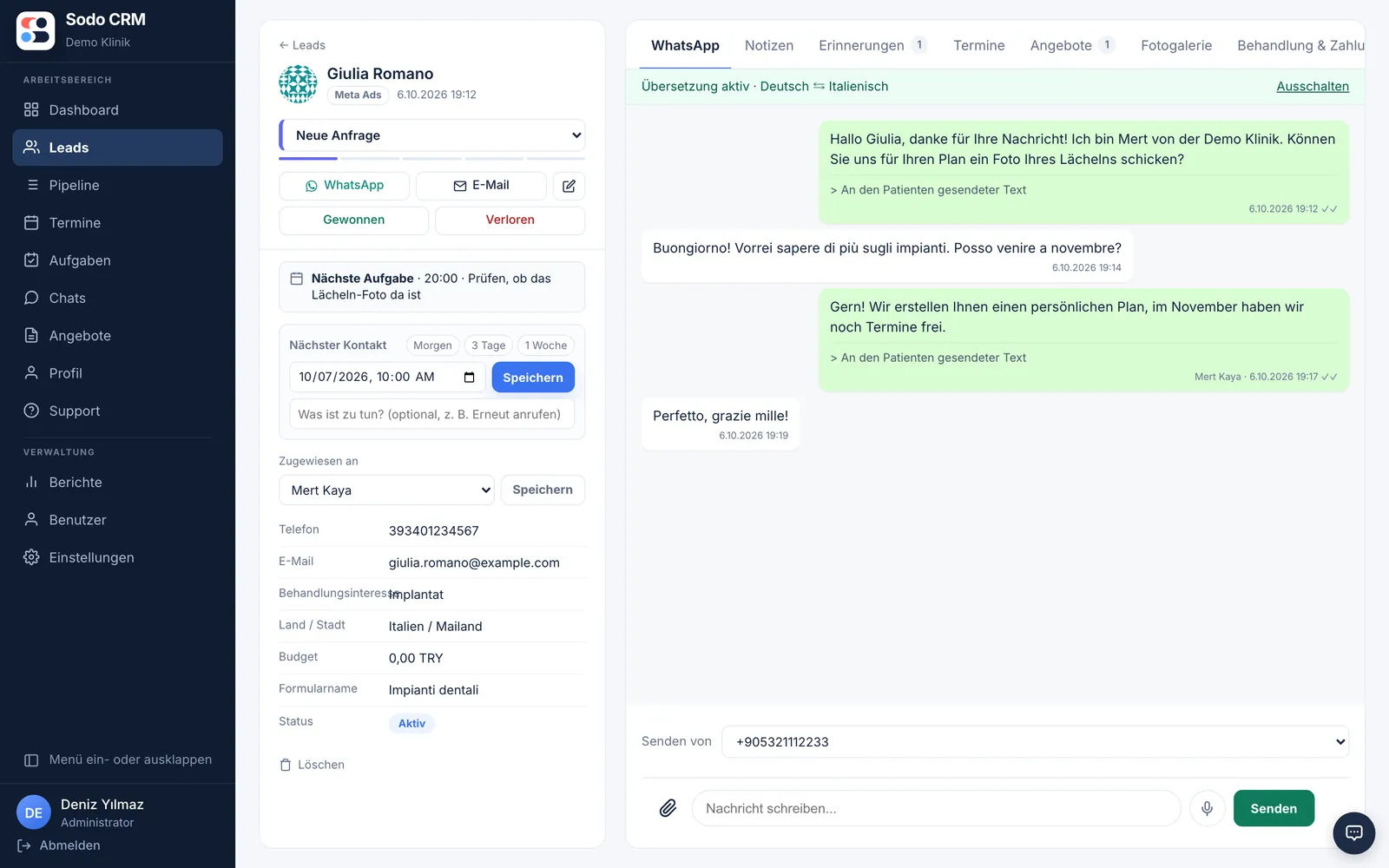The image size is (1389, 868).
Task: Go to Termine in the sidebar
Action: pyautogui.click(x=117, y=223)
